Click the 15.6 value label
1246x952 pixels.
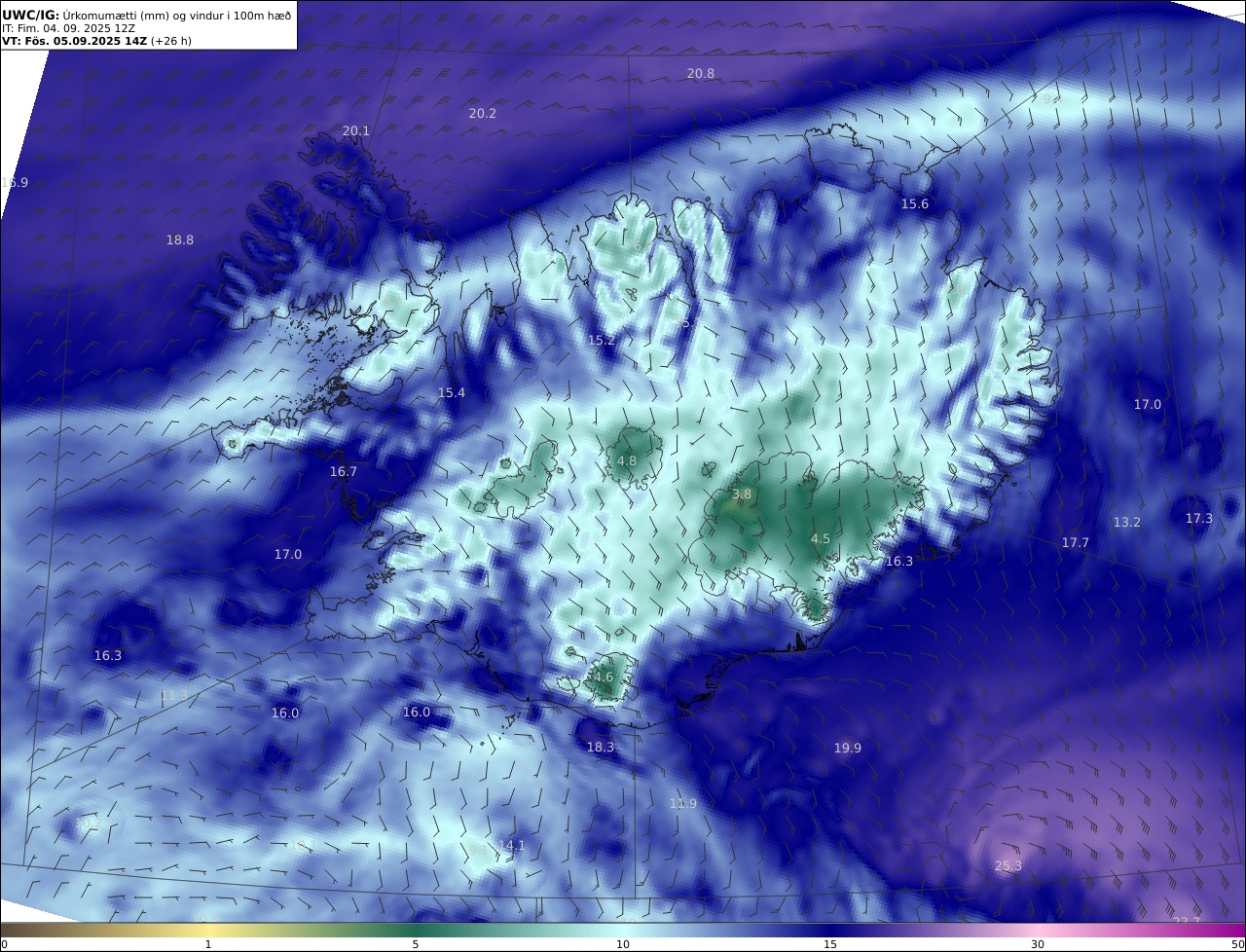915,203
